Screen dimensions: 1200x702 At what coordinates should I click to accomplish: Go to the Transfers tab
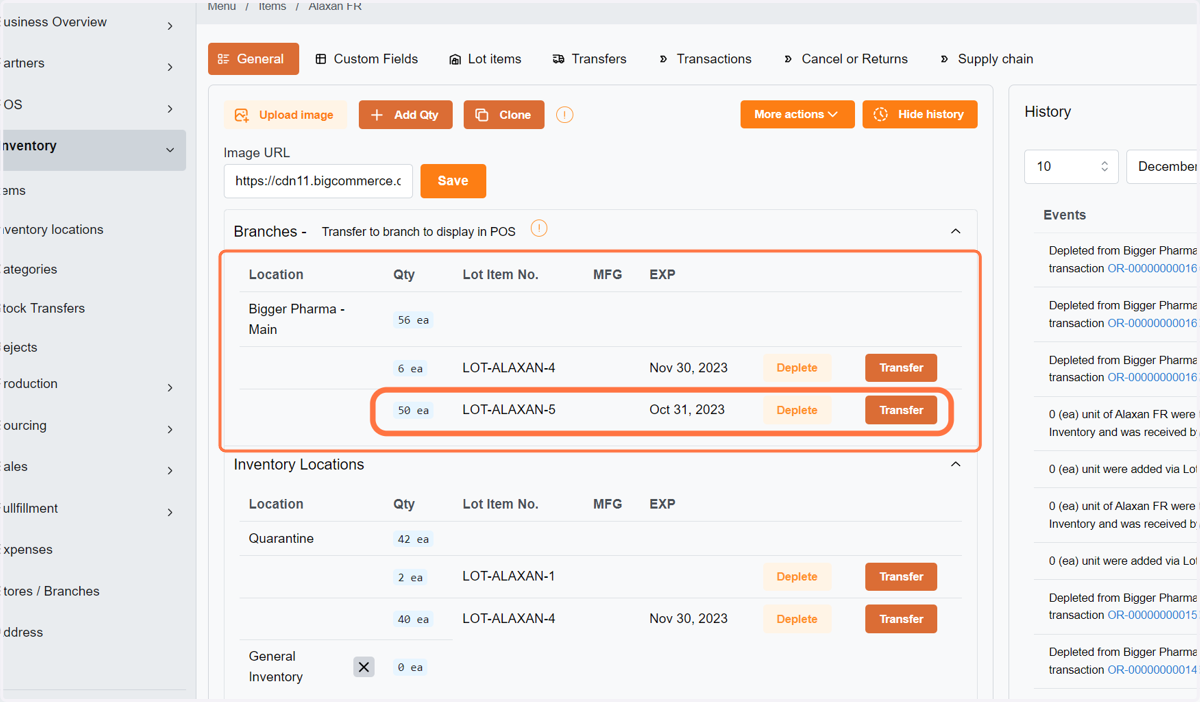click(x=589, y=59)
